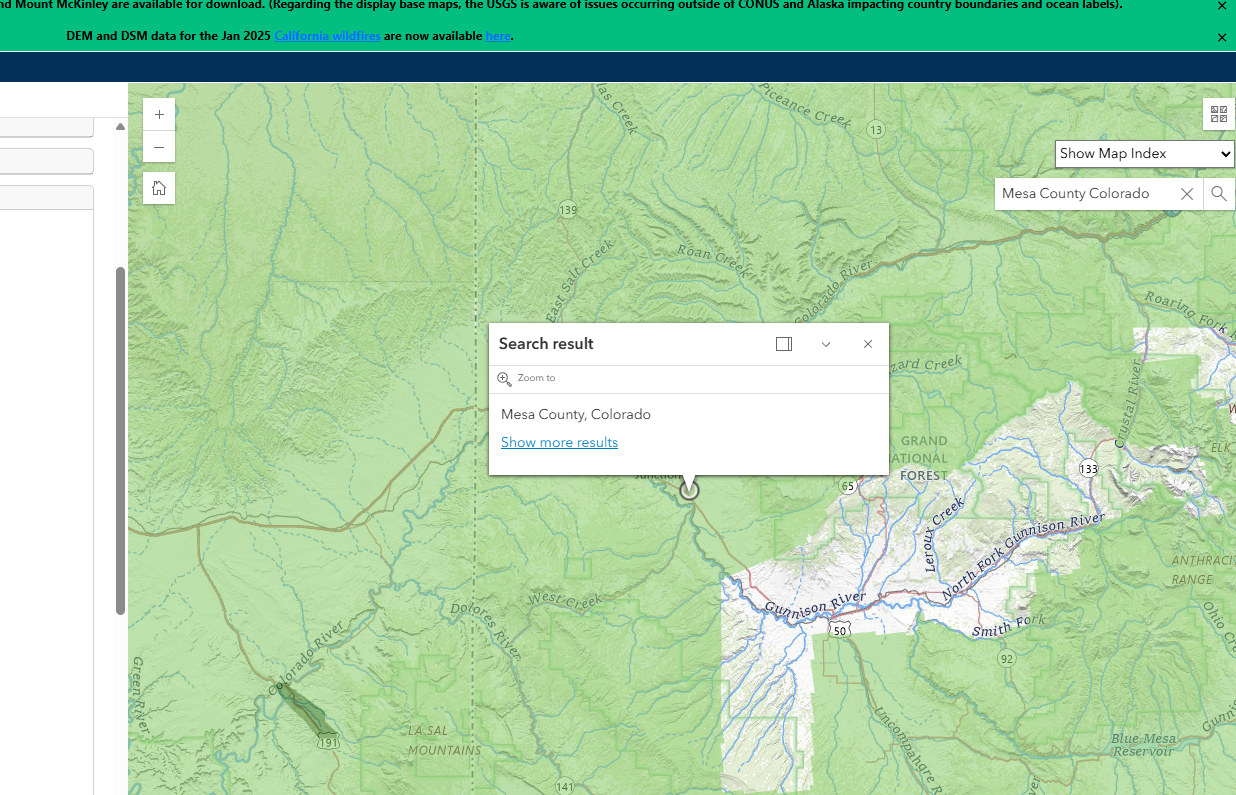Close the Search result popup
This screenshot has width=1236, height=795.
[868, 344]
